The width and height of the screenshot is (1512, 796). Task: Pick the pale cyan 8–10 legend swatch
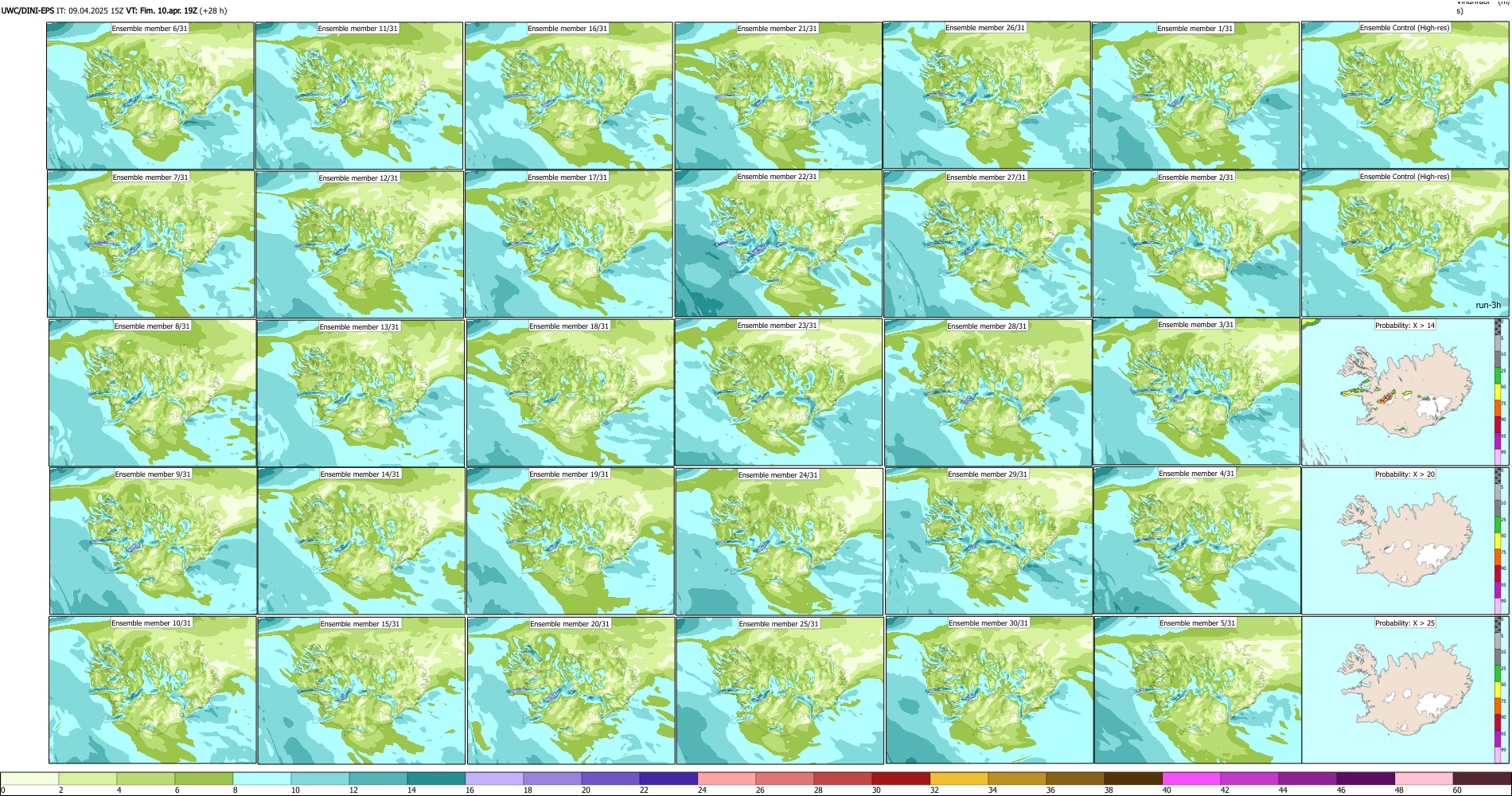(x=262, y=778)
